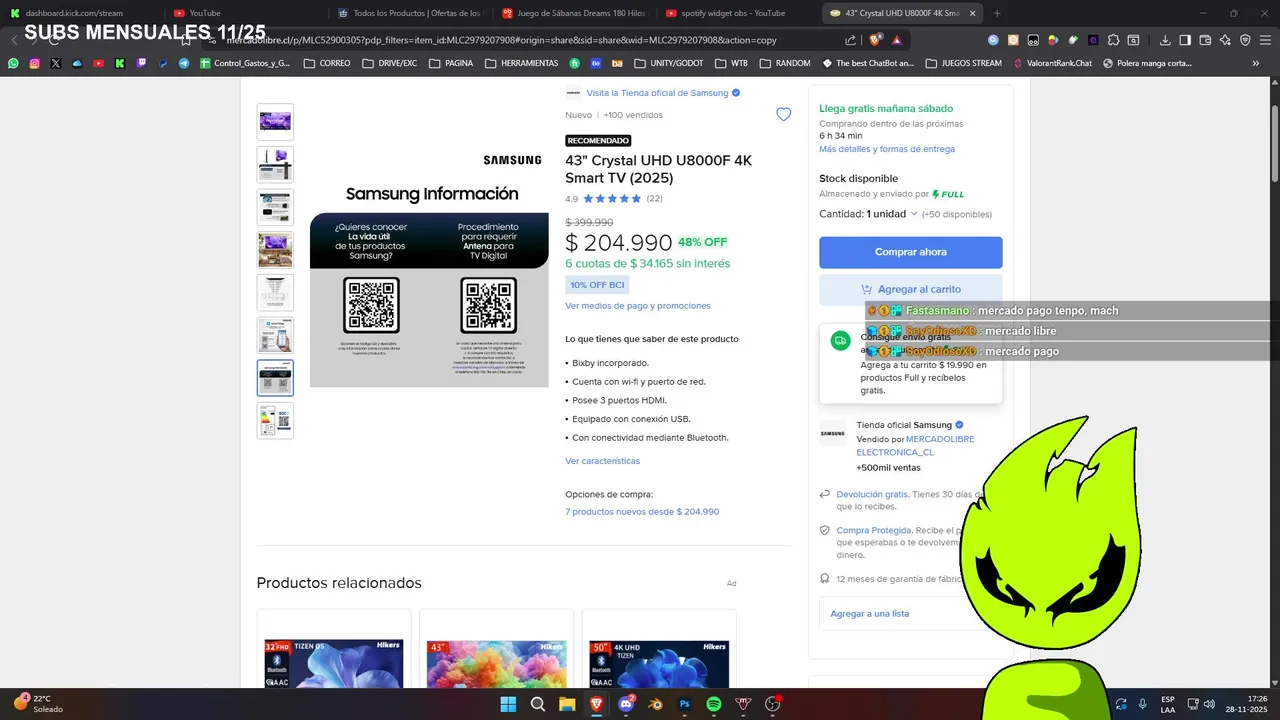The image size is (1280, 720).
Task: Open the Control_Gastos_y_G... bookmark
Action: tap(245, 63)
